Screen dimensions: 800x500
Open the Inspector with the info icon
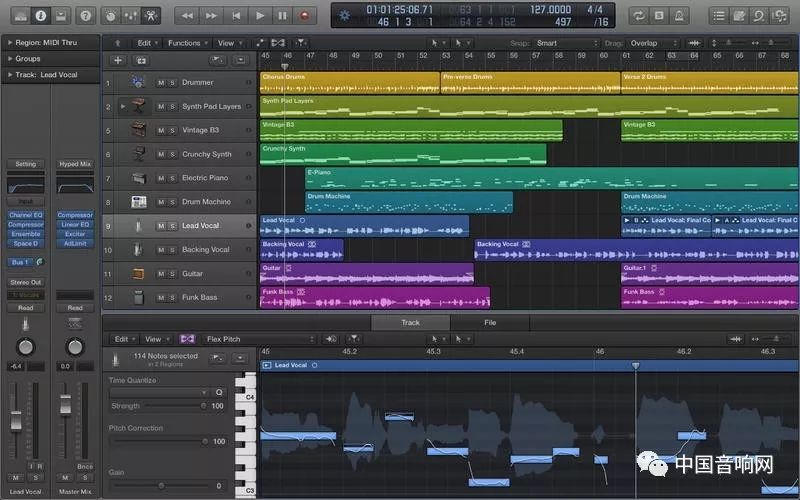41,15
